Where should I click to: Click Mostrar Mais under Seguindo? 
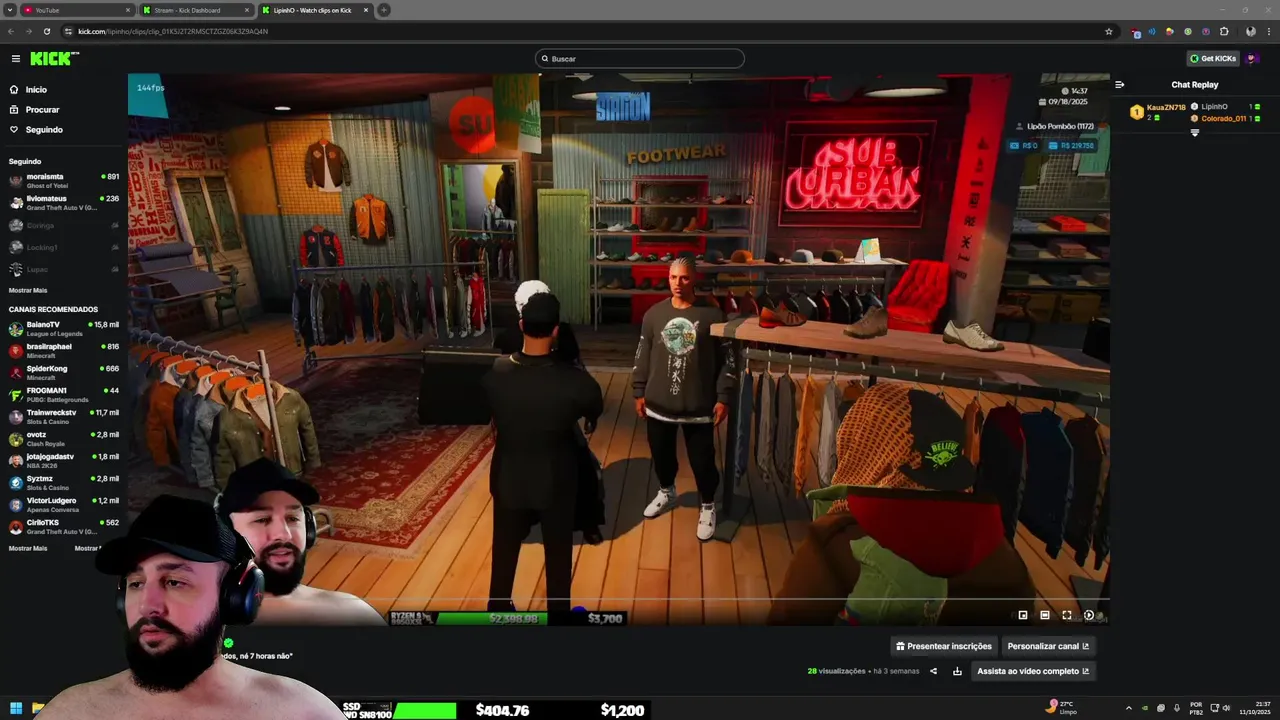[x=28, y=290]
